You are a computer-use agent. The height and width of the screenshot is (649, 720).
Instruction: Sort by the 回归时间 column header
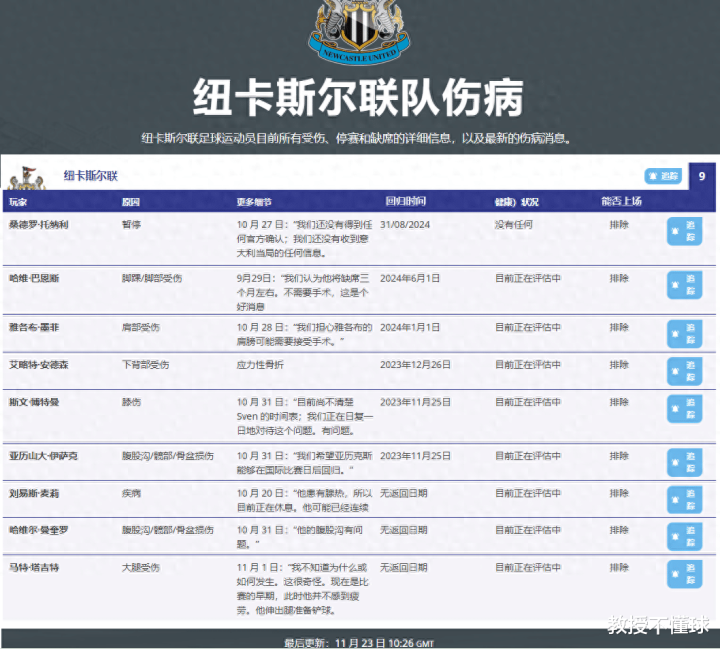(405, 201)
